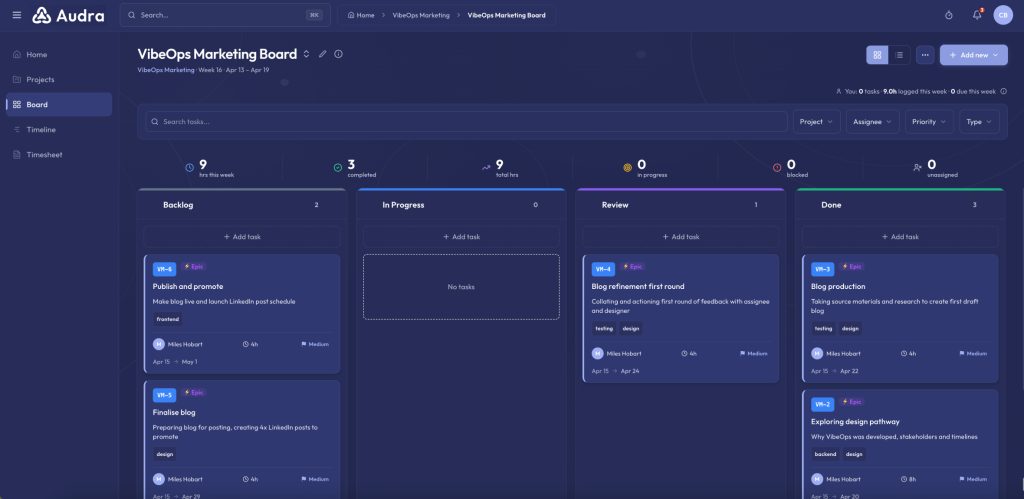Click the unassigned stat person icon
Viewport: 1024px width, 499px height.
[x=918, y=168]
